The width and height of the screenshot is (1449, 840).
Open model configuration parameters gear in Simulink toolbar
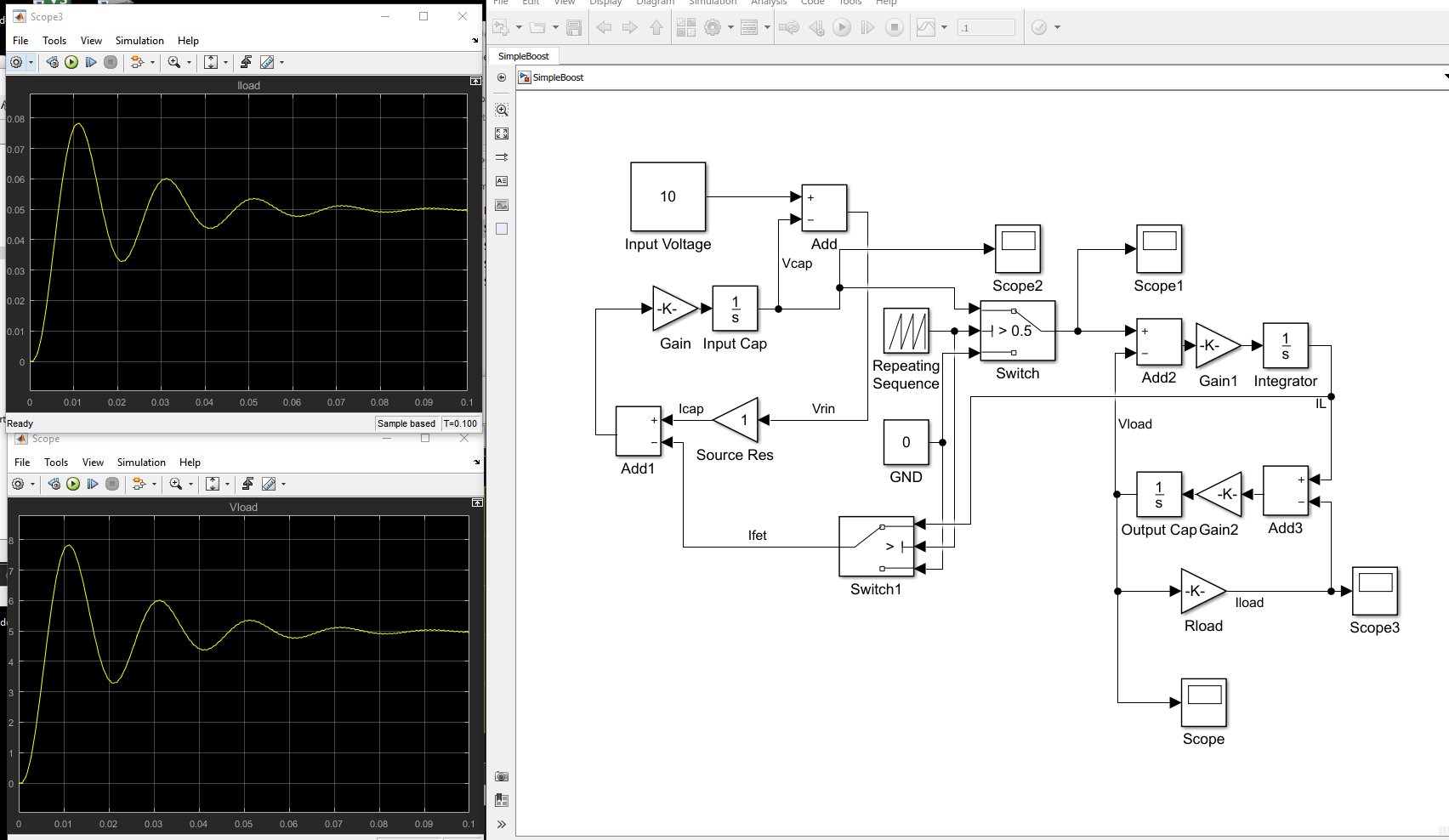click(711, 26)
